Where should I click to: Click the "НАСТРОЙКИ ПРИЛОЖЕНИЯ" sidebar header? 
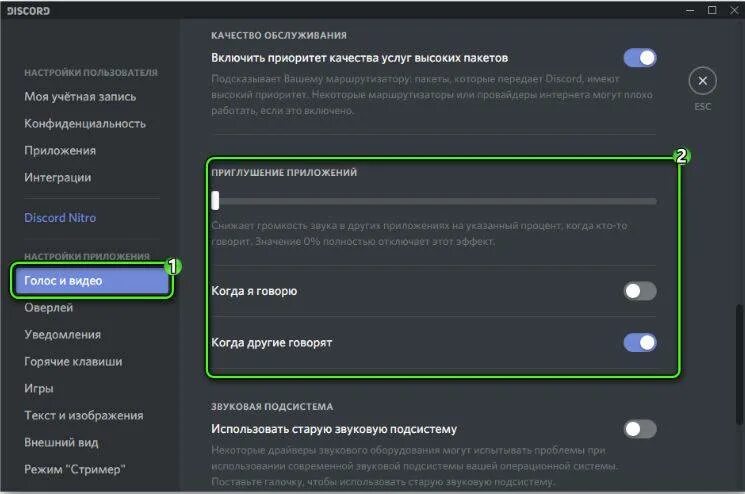87,256
